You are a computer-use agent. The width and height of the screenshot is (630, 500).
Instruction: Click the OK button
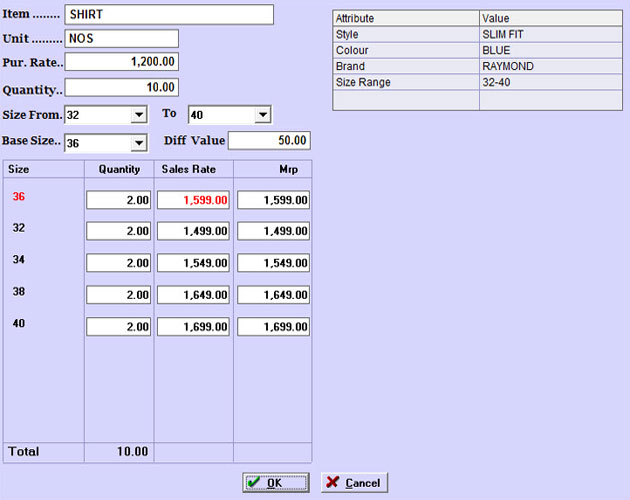coord(275,483)
